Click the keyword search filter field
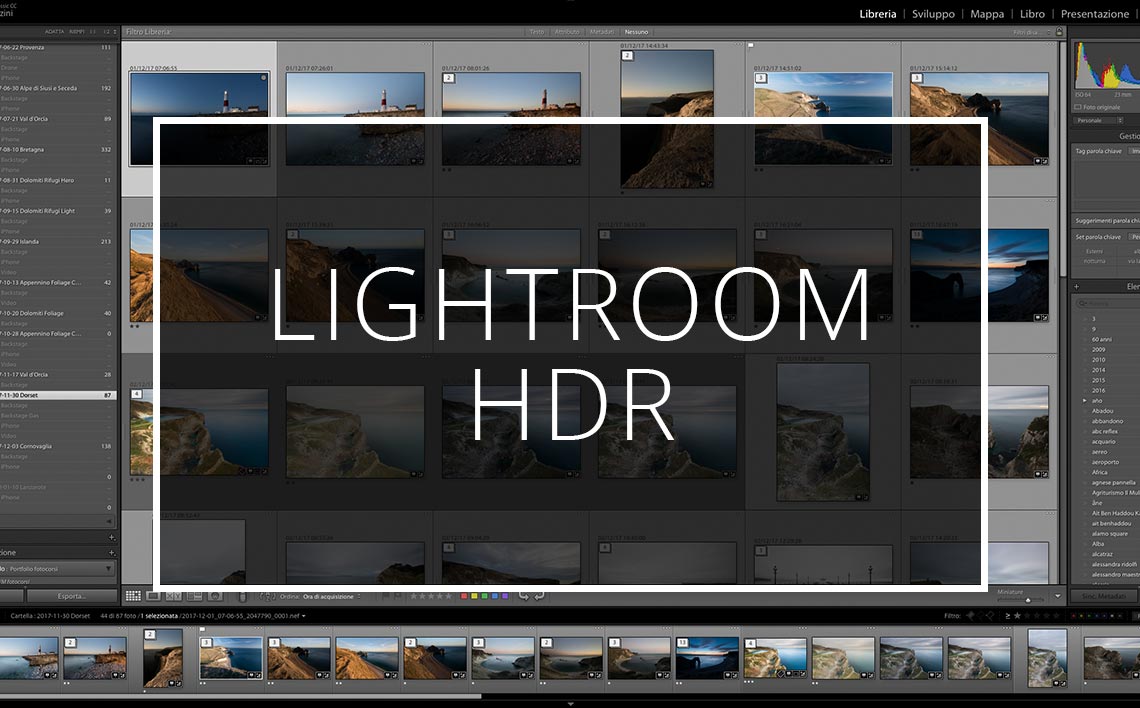This screenshot has width=1140, height=708. click(1107, 303)
